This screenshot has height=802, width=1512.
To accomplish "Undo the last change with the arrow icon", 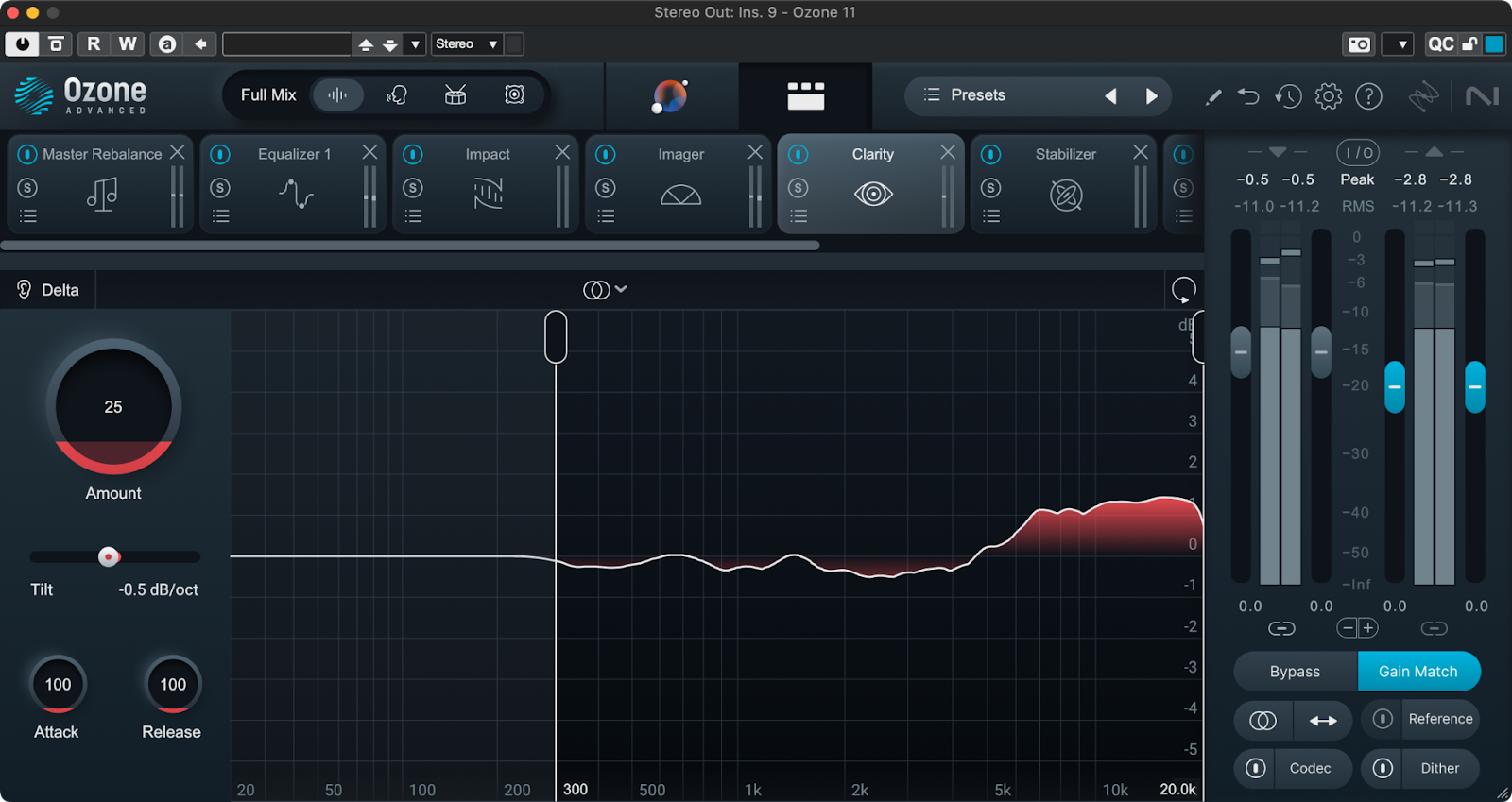I will (1249, 96).
